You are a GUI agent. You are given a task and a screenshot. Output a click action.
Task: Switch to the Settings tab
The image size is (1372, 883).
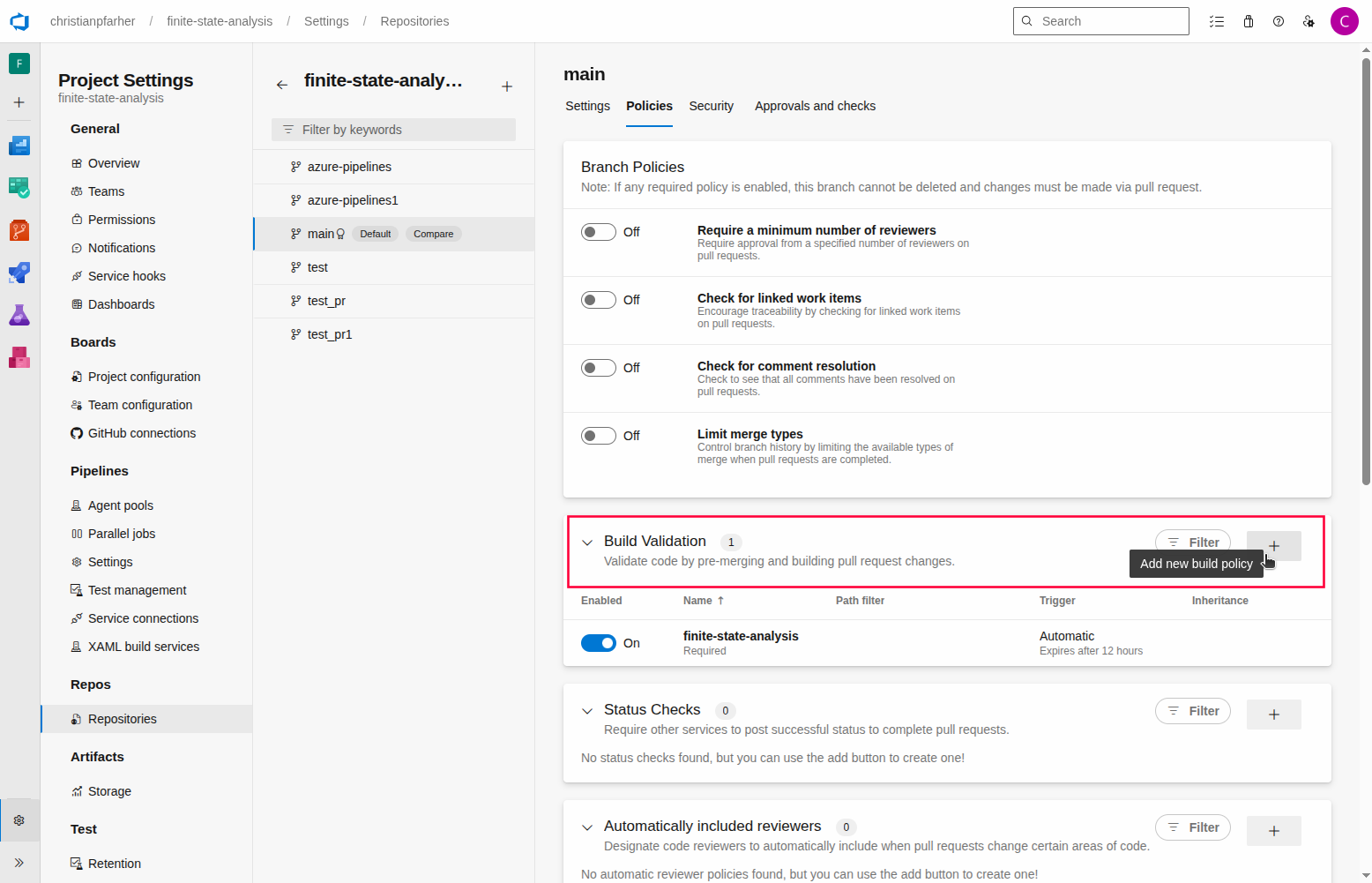click(587, 106)
